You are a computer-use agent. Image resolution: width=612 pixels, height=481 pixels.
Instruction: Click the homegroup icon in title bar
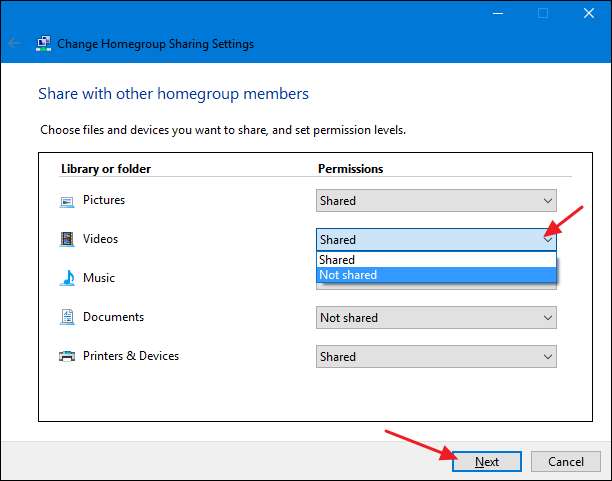tap(43, 44)
